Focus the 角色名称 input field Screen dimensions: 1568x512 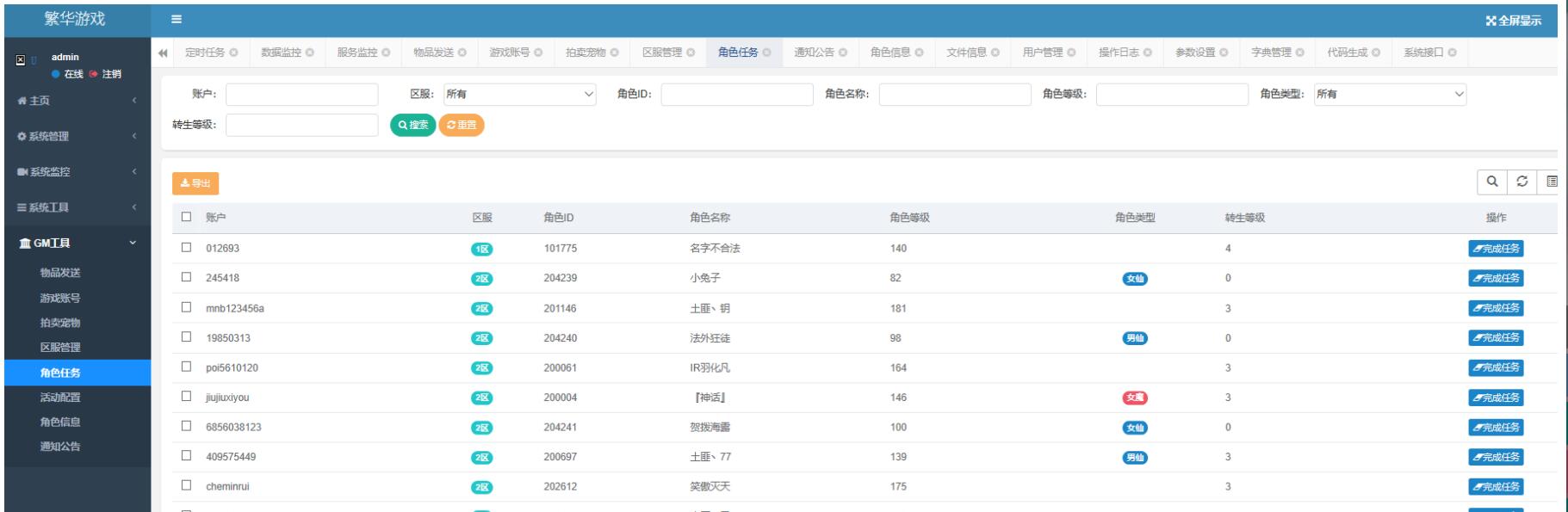coord(954,95)
